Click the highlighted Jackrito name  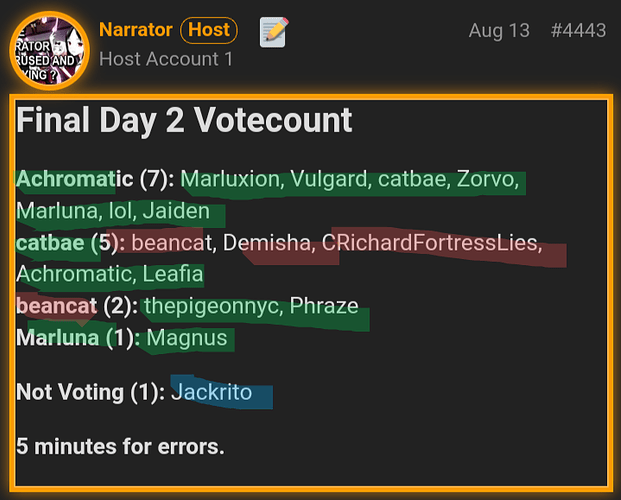[x=211, y=392]
